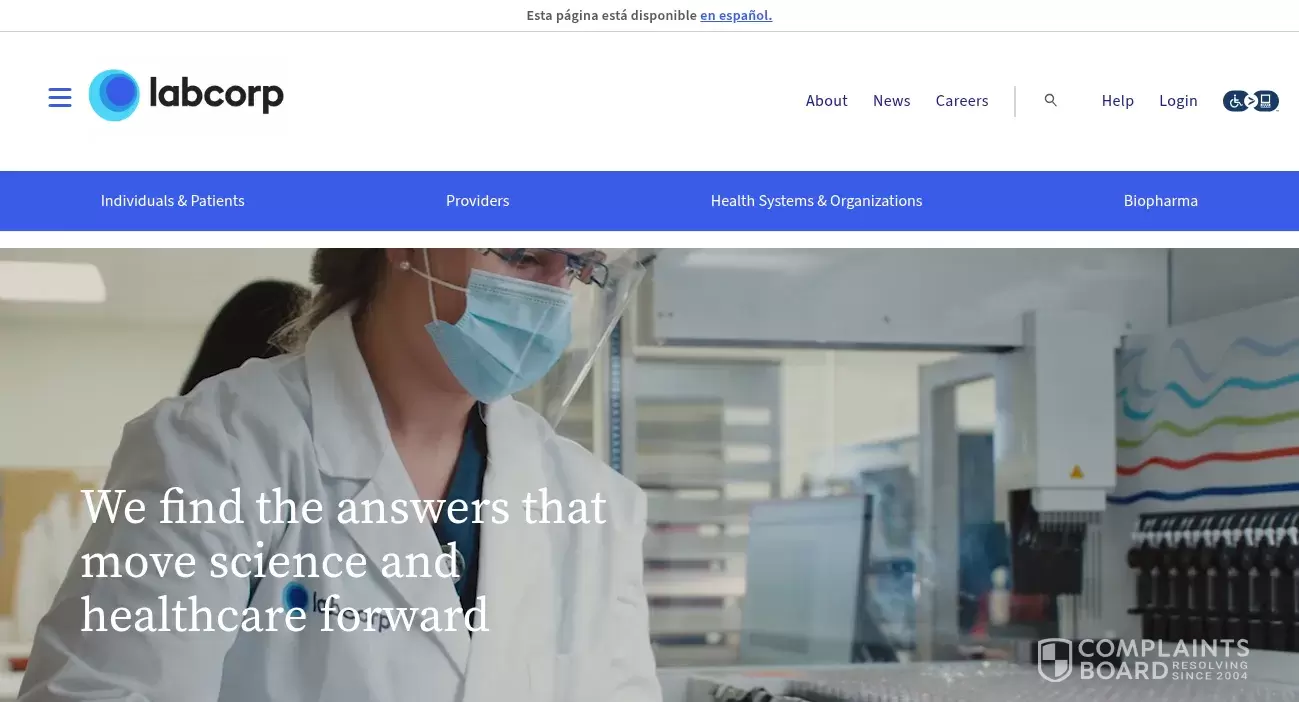
Task: Click the Labcorp logo
Action: [187, 96]
